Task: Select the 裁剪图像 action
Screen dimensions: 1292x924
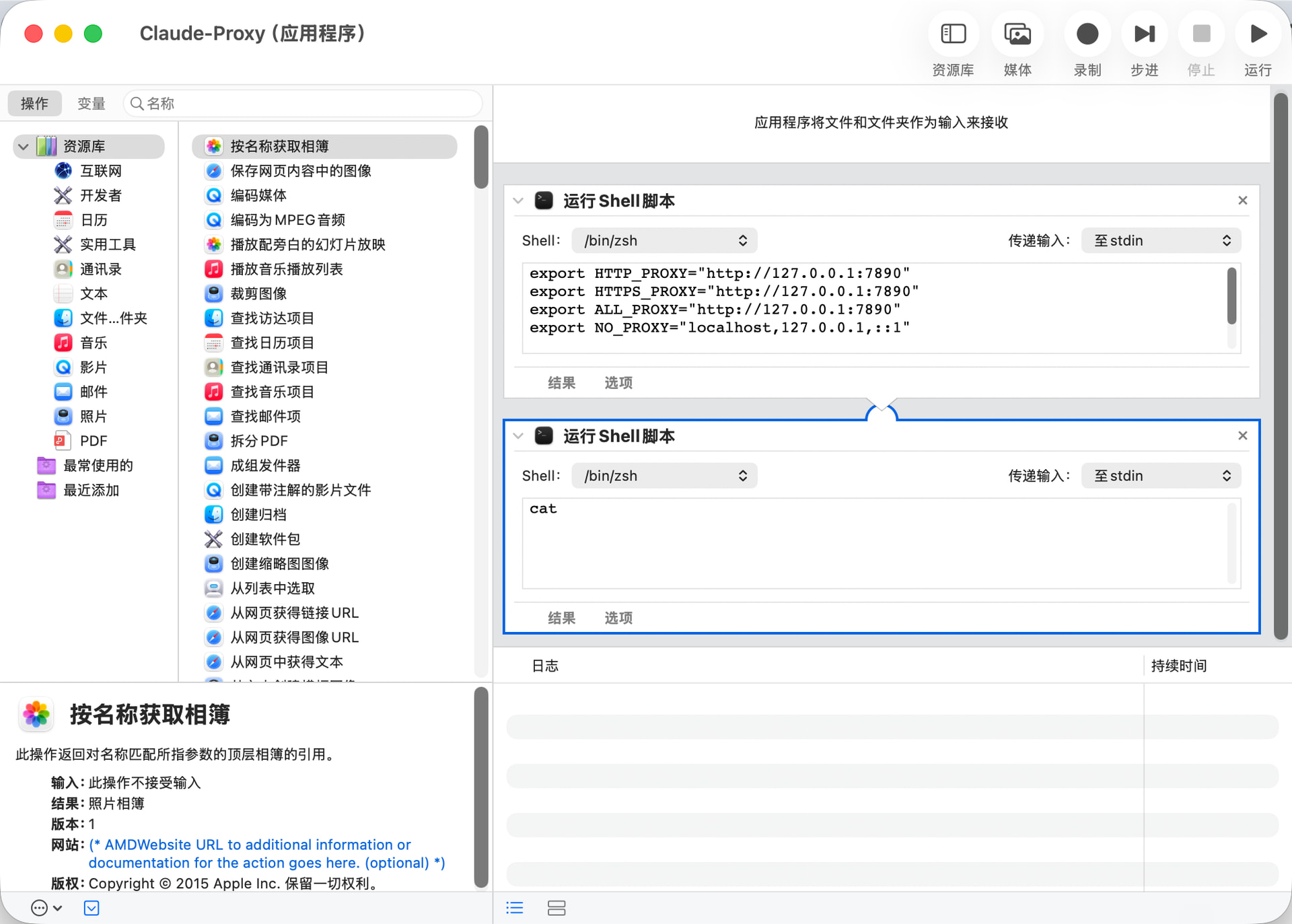Action: click(x=325, y=293)
